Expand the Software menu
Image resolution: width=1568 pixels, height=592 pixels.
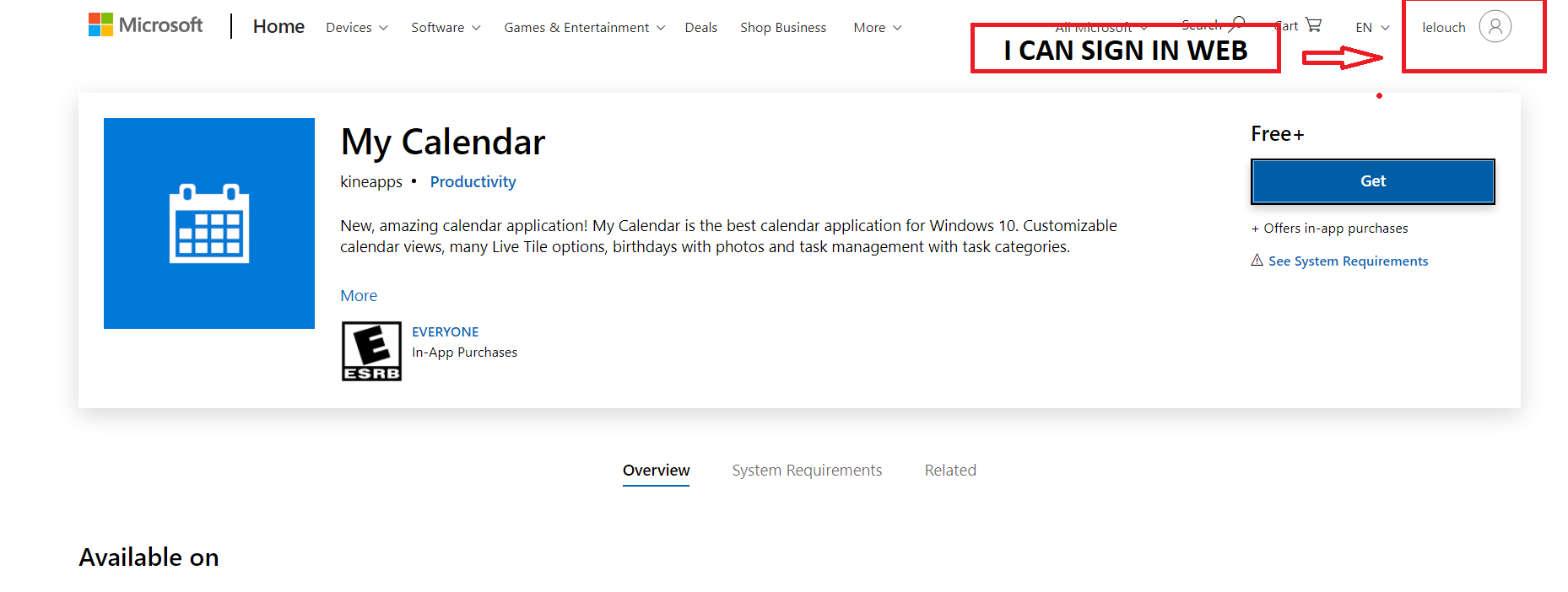coord(446,28)
